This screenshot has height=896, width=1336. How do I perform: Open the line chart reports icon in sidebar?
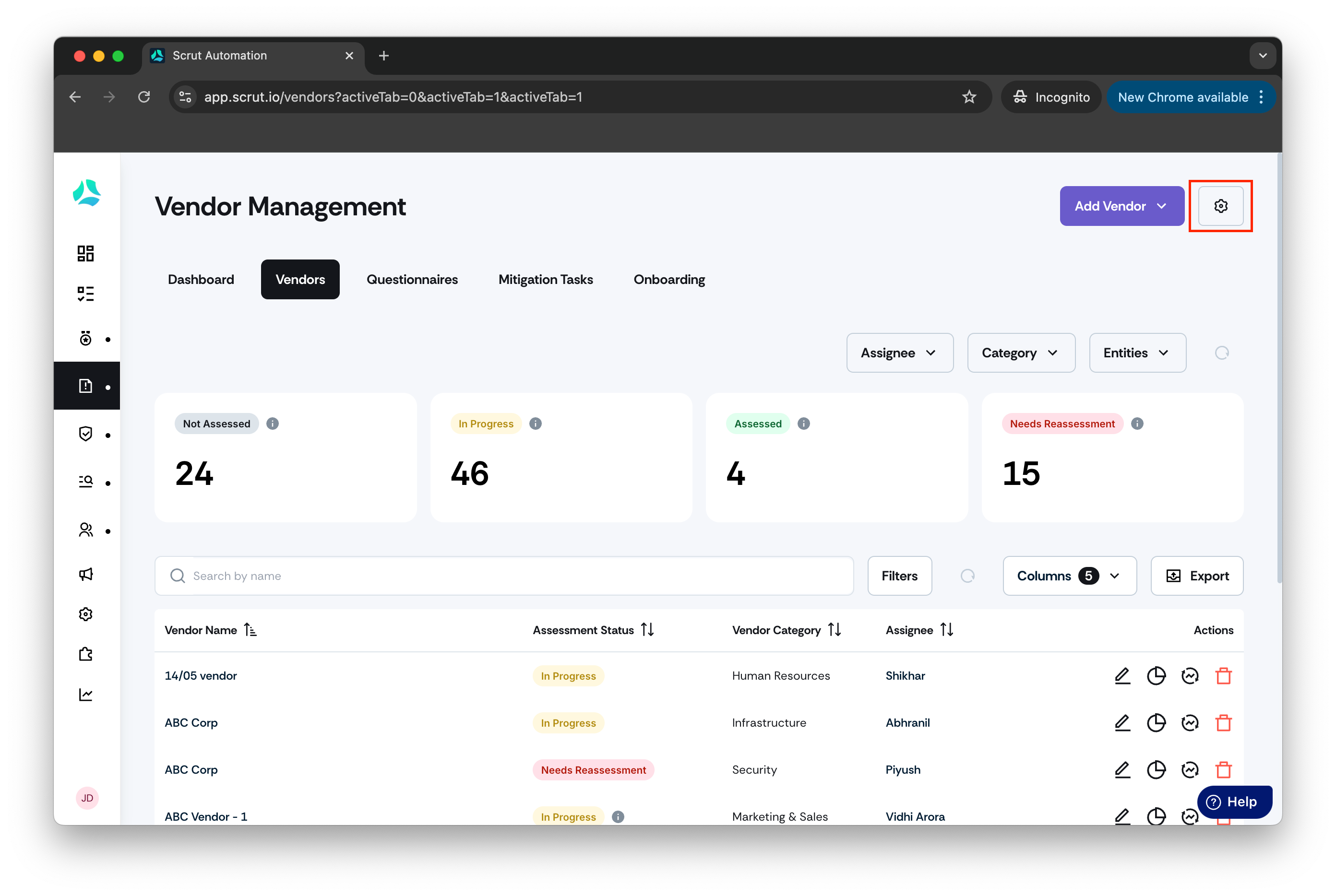click(86, 694)
